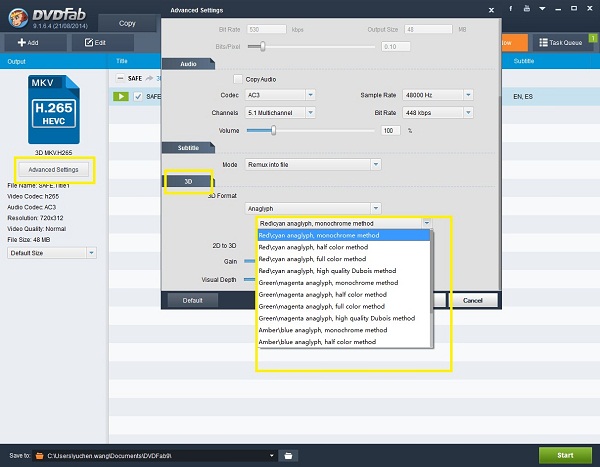Click the Bits/Pixel slider handle
600x467 pixels.
262,46
